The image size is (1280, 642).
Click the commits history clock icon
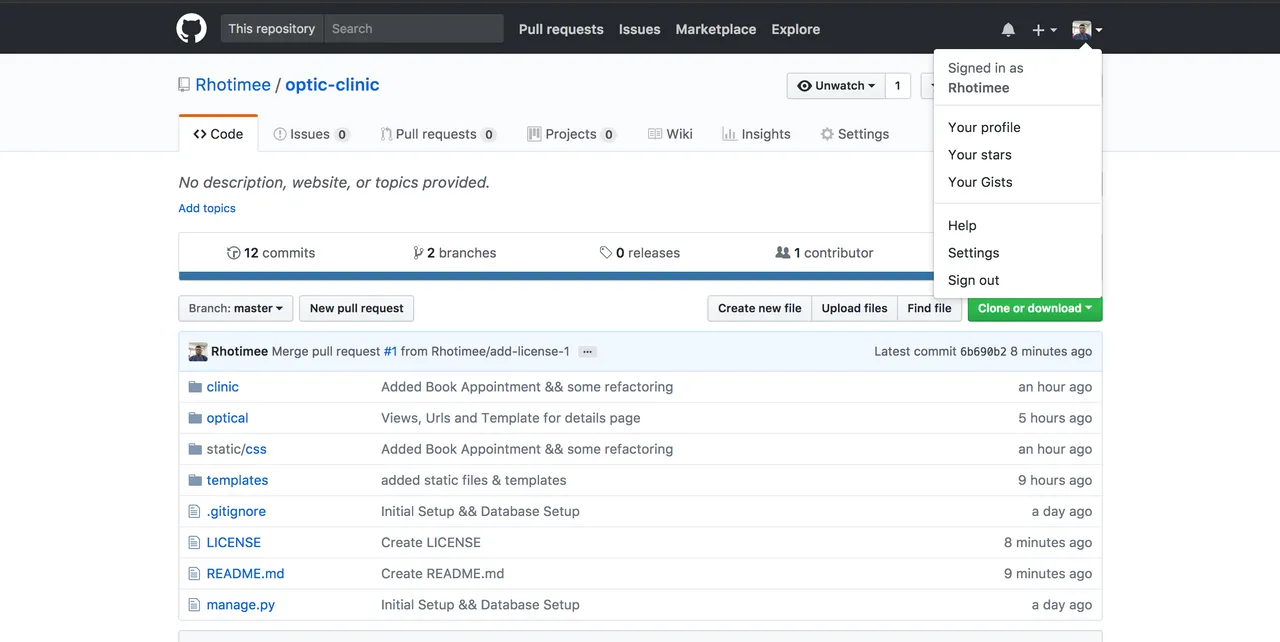pyautogui.click(x=234, y=253)
